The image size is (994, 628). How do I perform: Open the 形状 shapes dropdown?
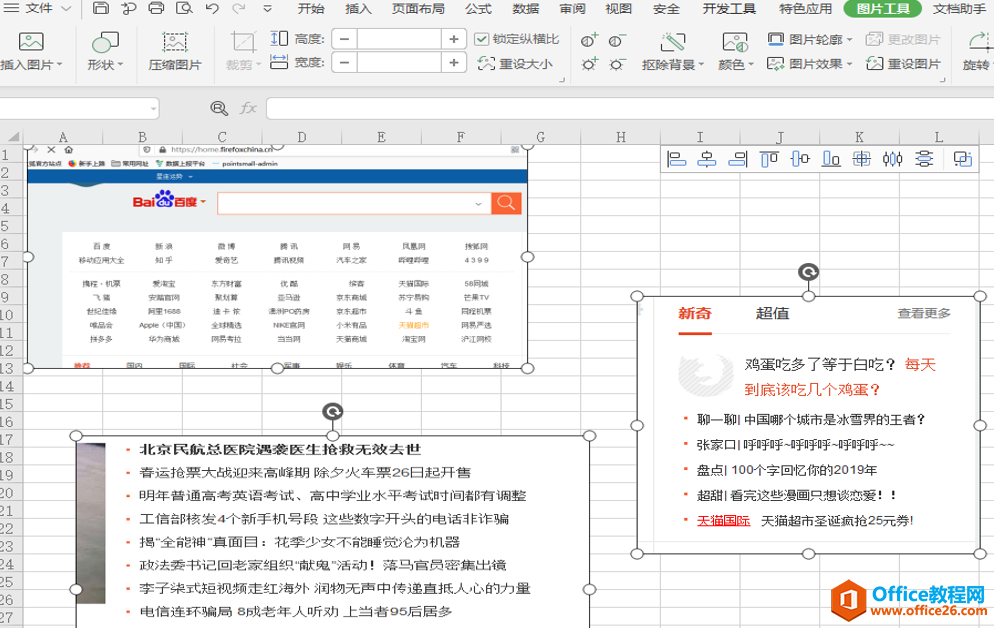105,52
